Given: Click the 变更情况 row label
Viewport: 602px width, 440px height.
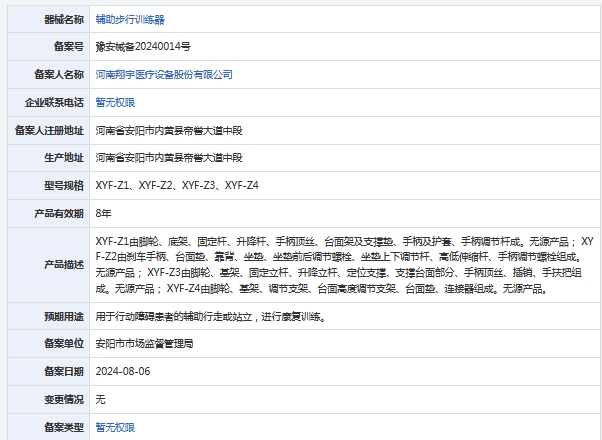Looking at the screenshot, I should click(x=64, y=399).
